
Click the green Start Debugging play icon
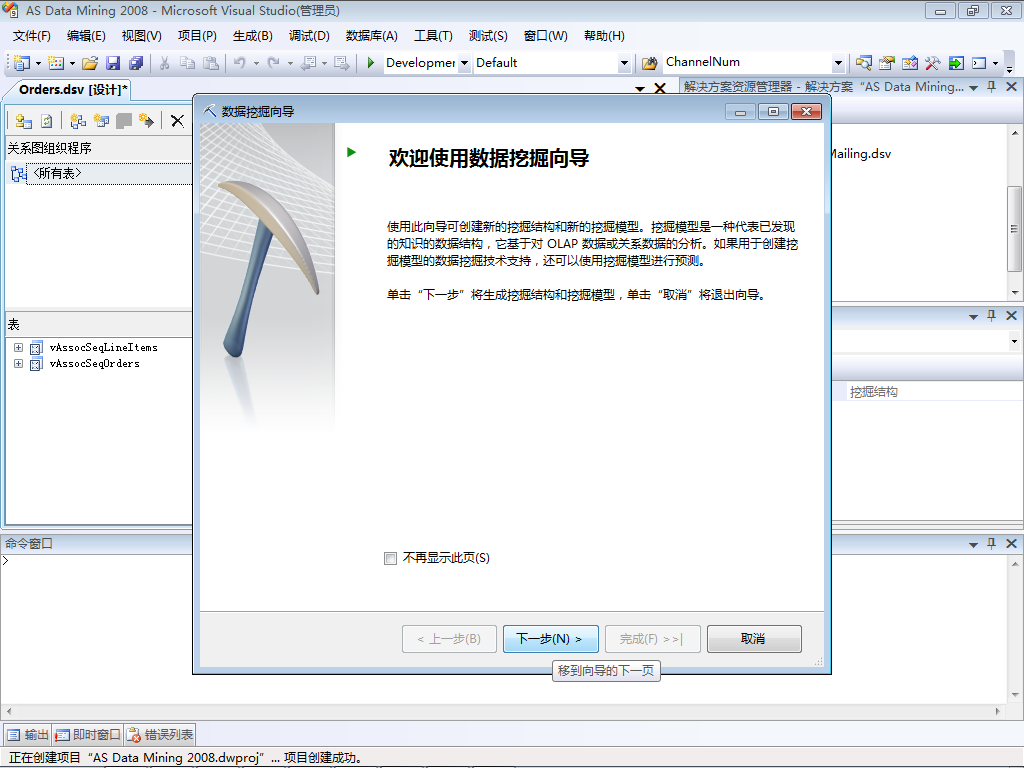(370, 63)
